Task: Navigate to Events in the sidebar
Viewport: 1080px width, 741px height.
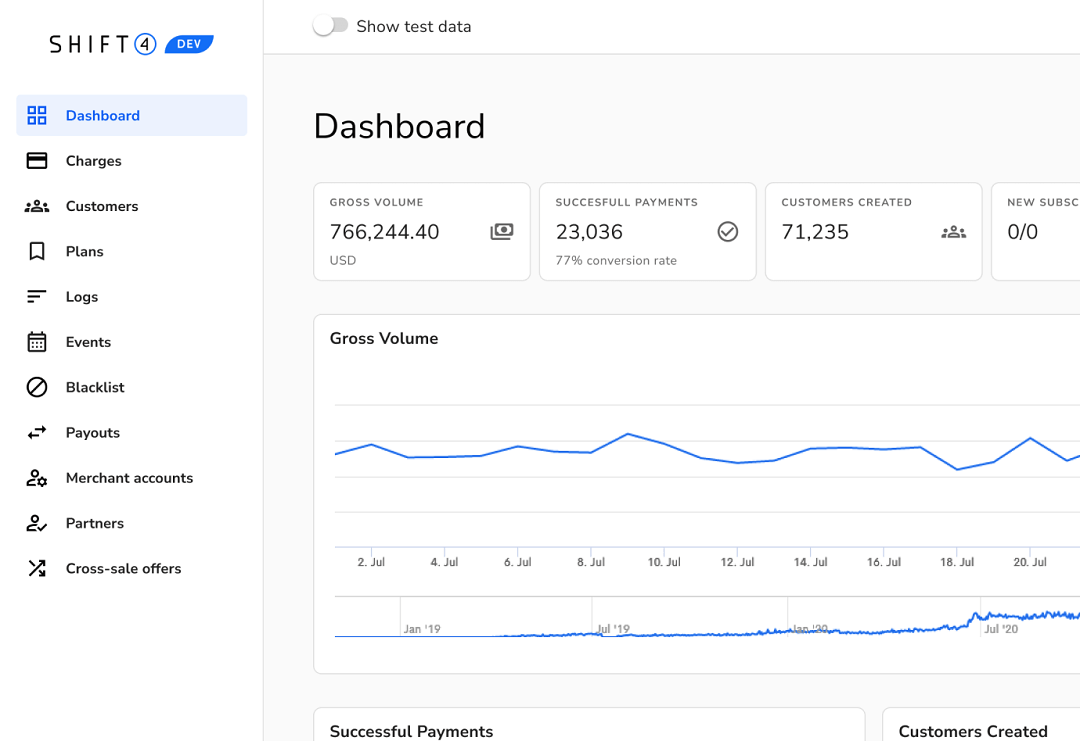Action: (x=132, y=342)
